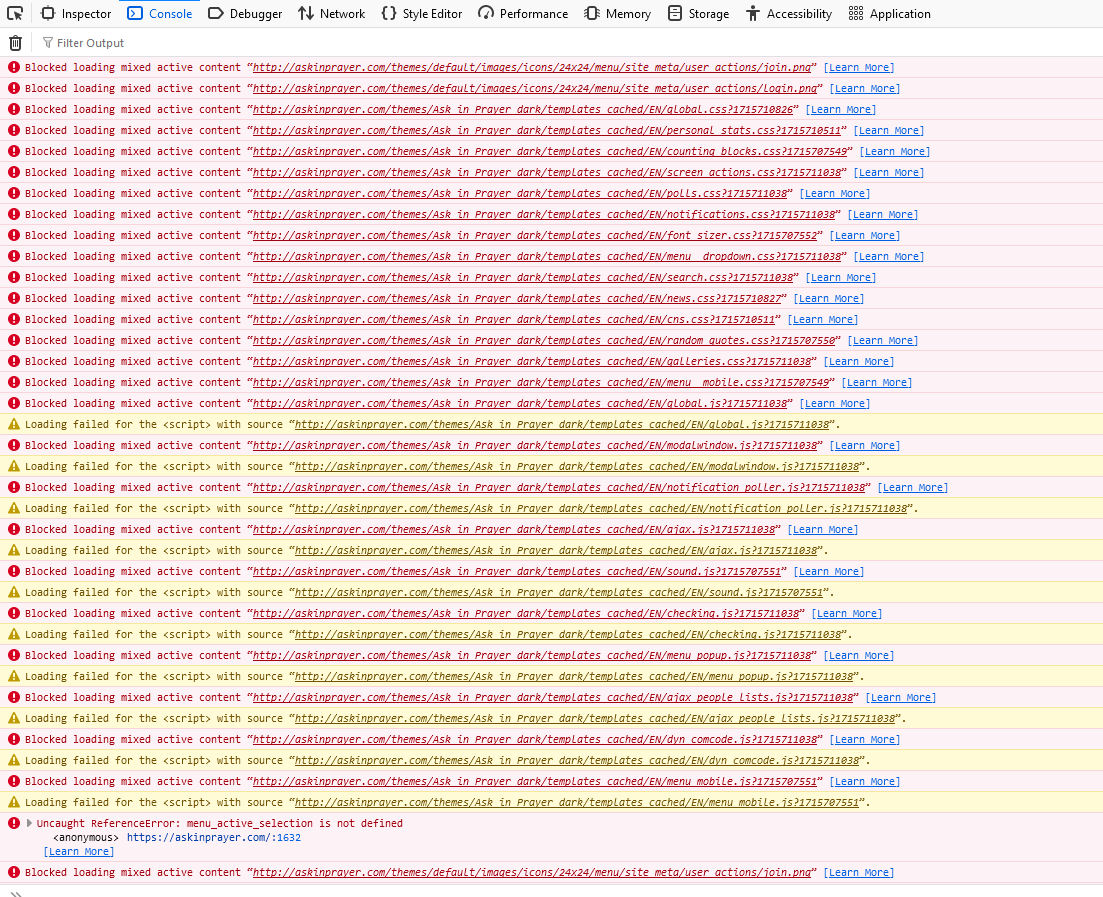
Task: Clear console output with trash icon
Action: pos(15,43)
